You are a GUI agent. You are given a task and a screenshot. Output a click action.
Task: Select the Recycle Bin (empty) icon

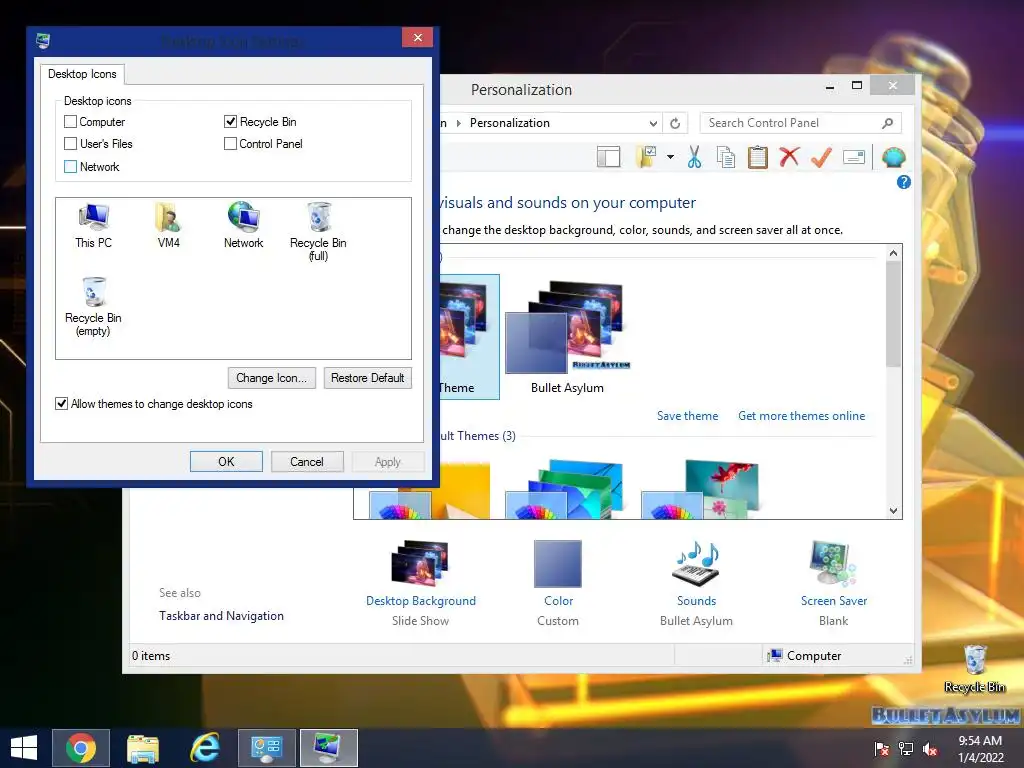click(x=93, y=306)
